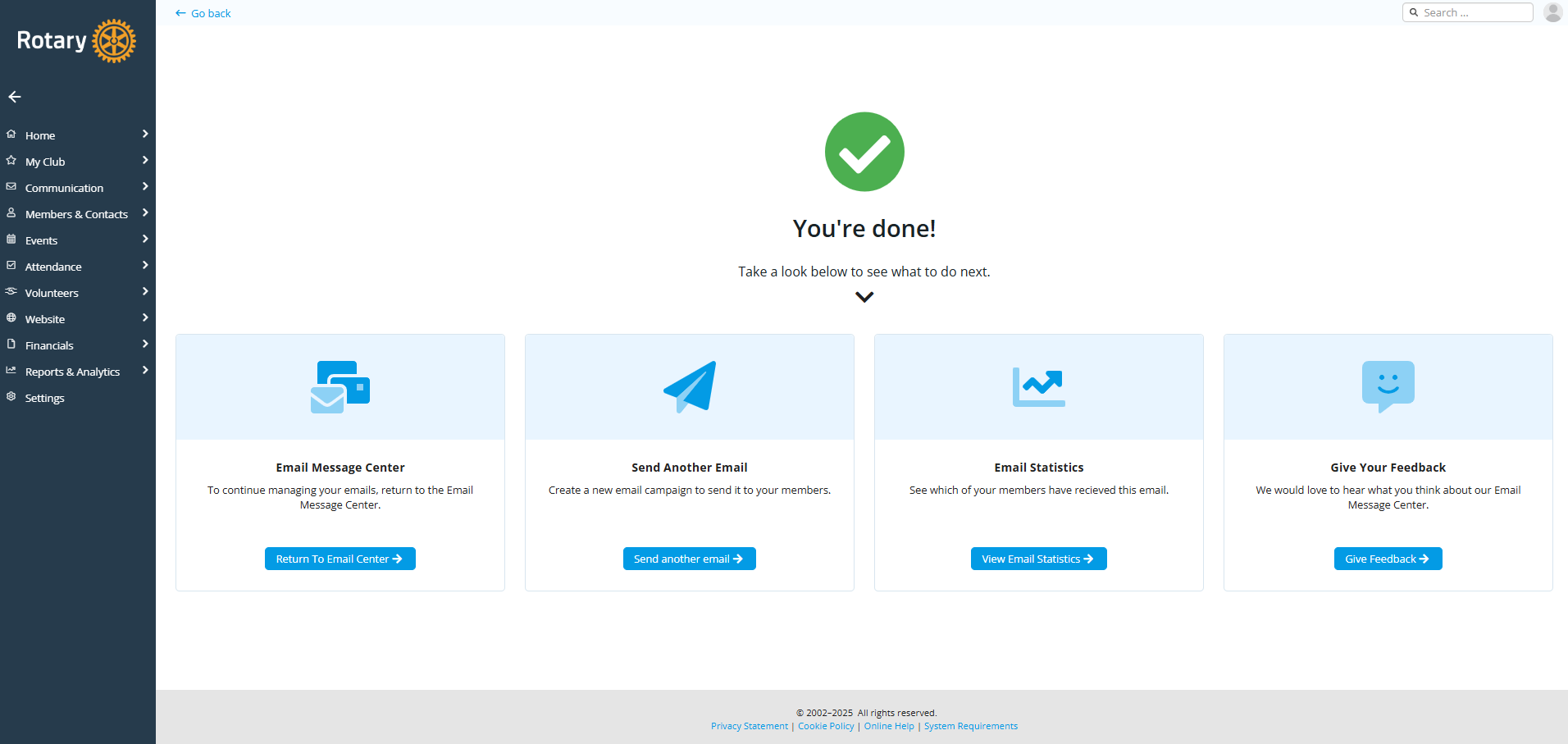The height and width of the screenshot is (744, 1568).
Task: Click Return To Email Center
Action: pos(340,559)
